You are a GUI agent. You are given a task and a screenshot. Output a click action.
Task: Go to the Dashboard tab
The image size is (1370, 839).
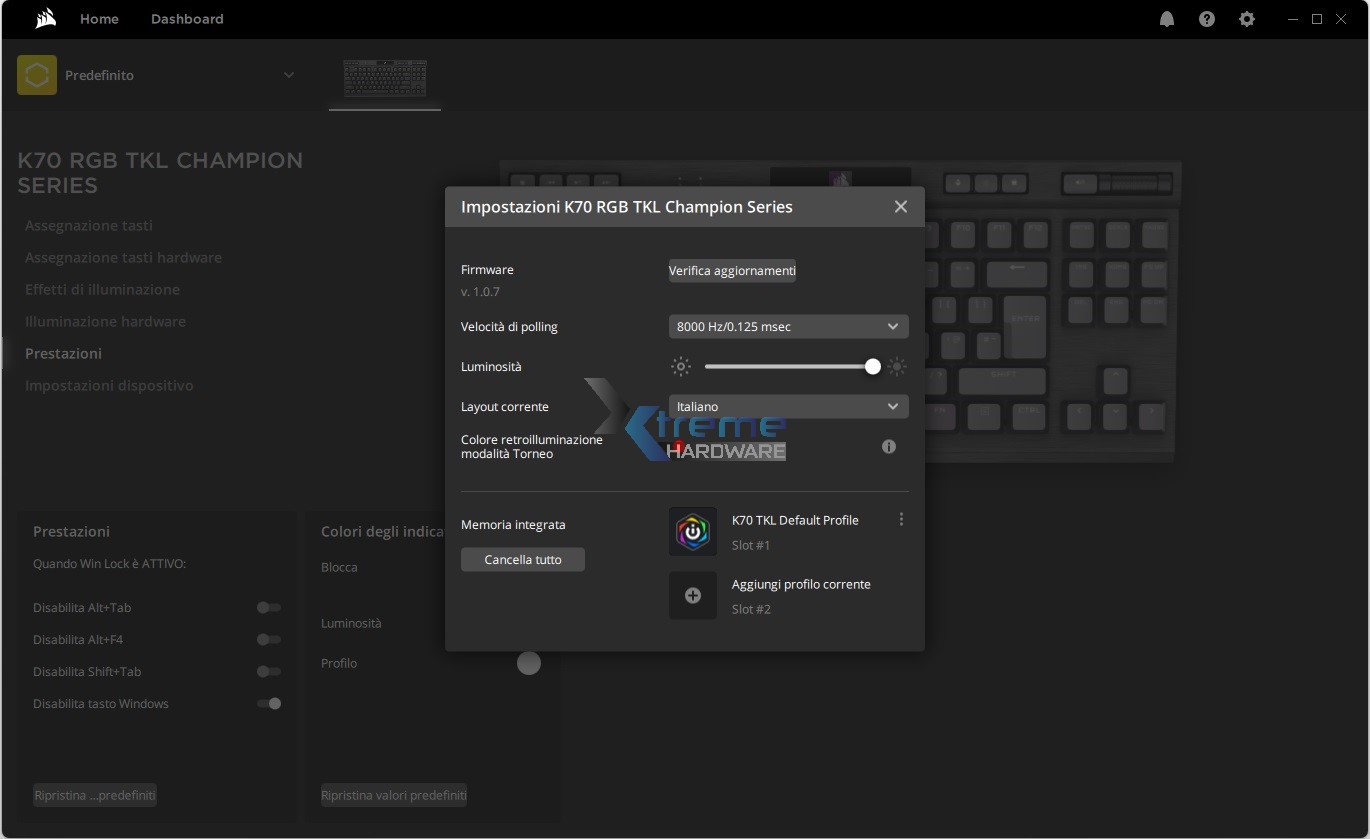pyautogui.click(x=187, y=19)
